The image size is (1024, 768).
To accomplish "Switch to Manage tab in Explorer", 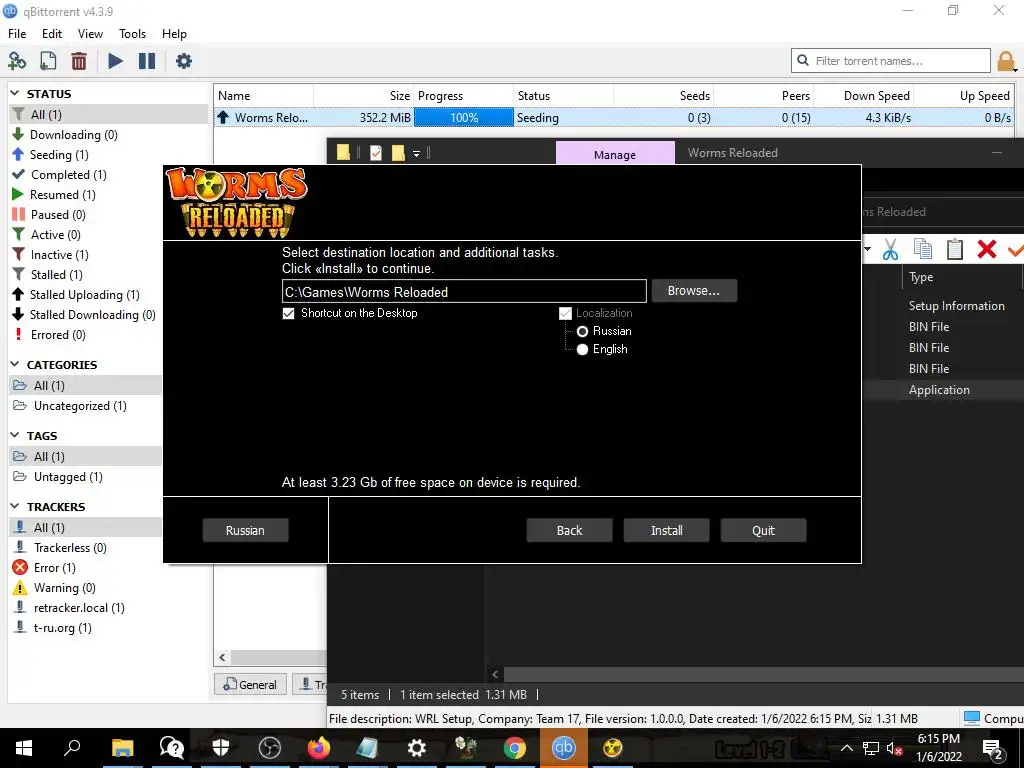I will pos(615,154).
